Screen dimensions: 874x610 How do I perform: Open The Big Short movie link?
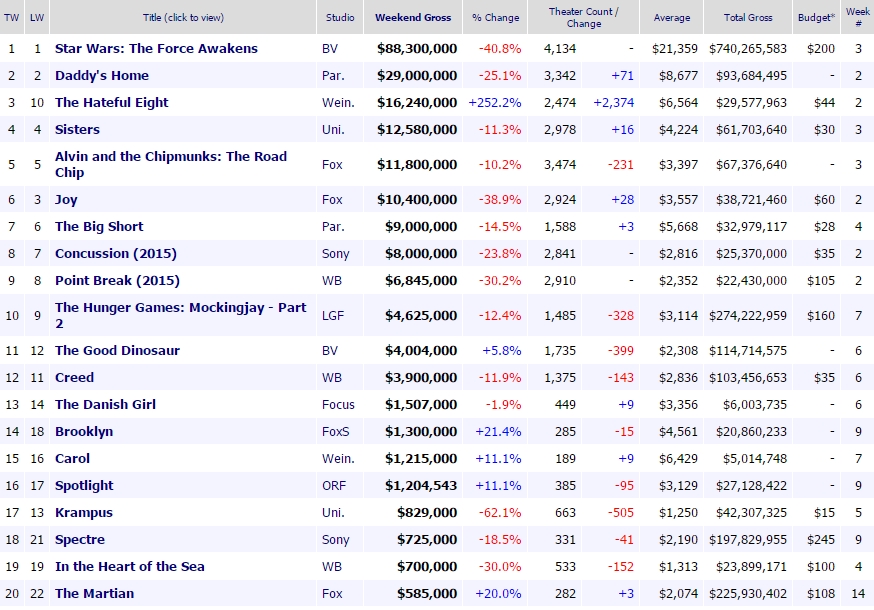[99, 226]
